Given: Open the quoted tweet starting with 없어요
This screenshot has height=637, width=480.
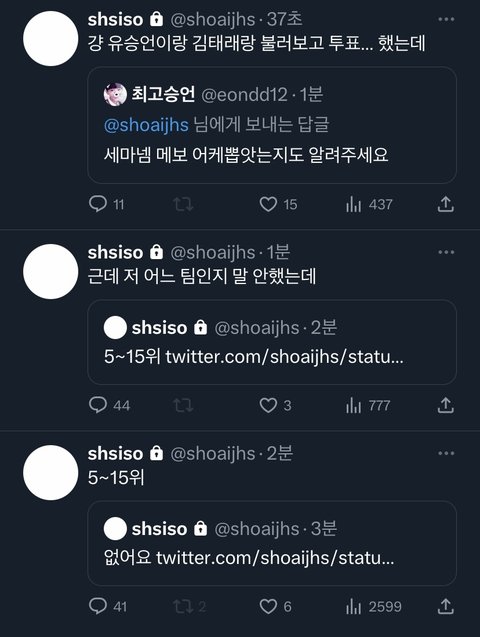Looking at the screenshot, I should click(272, 543).
